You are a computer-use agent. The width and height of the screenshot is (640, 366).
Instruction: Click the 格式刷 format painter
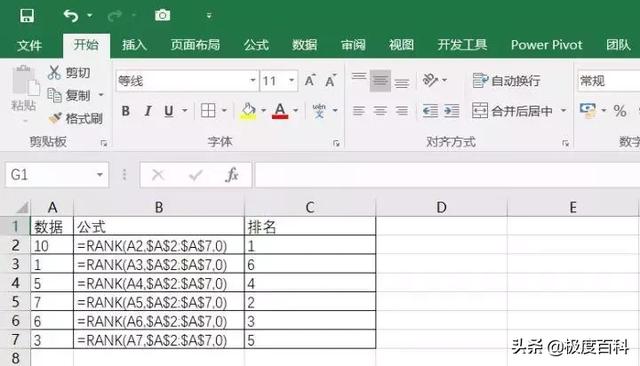click(75, 118)
